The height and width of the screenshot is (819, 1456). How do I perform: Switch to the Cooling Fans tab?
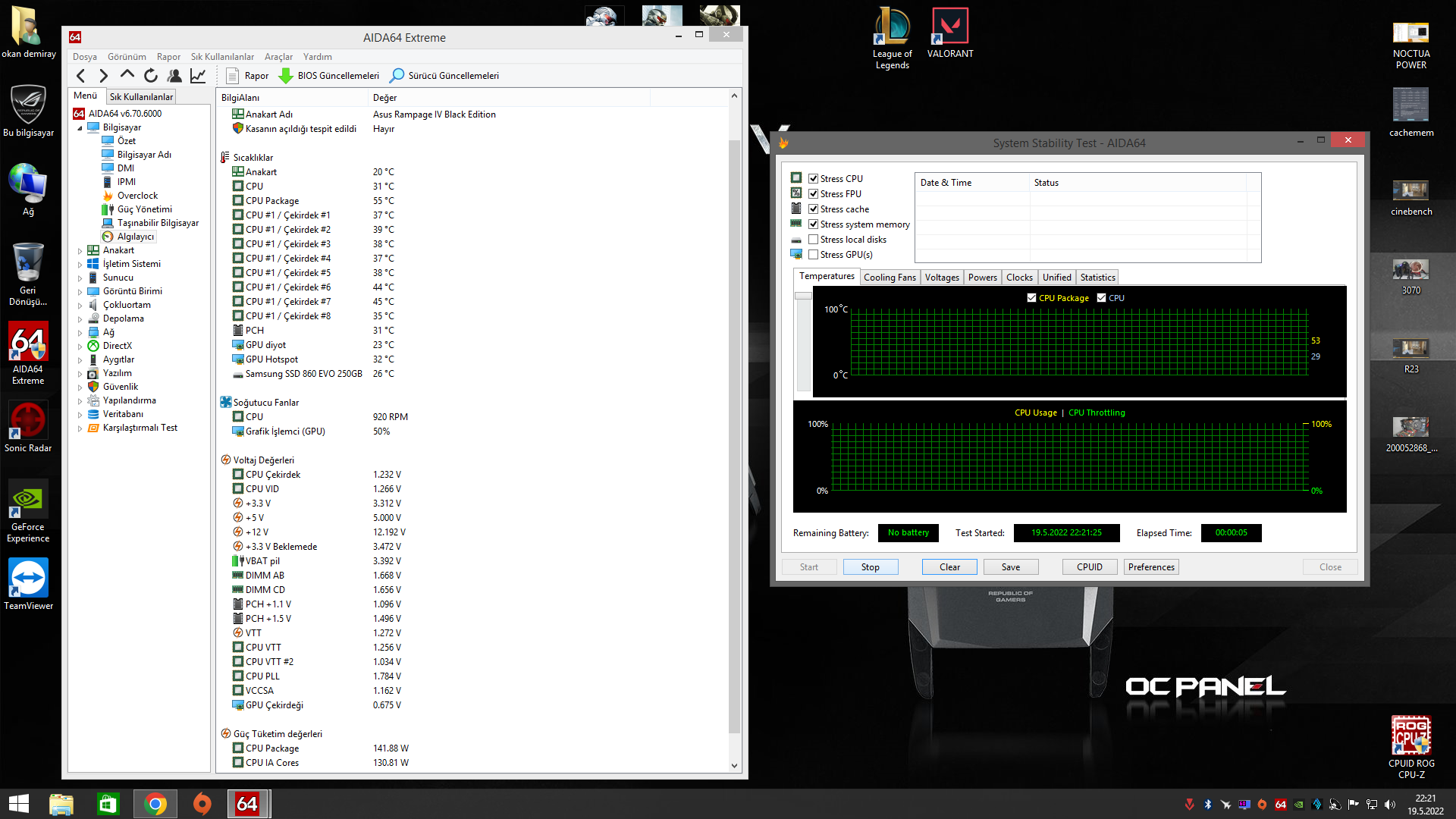pos(889,278)
